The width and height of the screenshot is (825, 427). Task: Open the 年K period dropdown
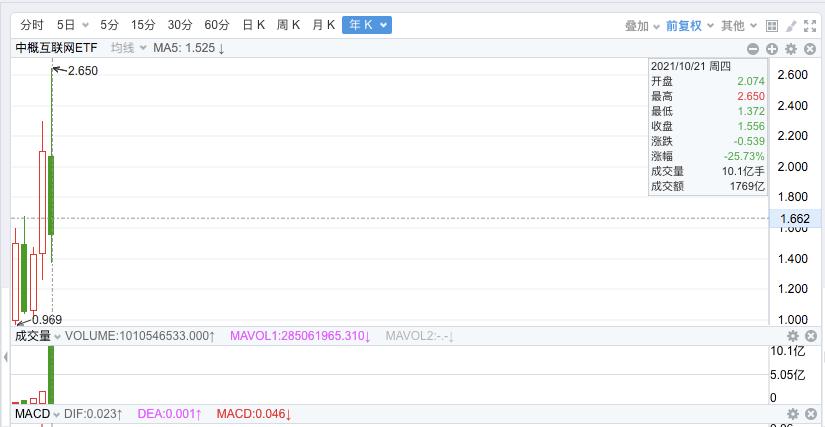367,25
